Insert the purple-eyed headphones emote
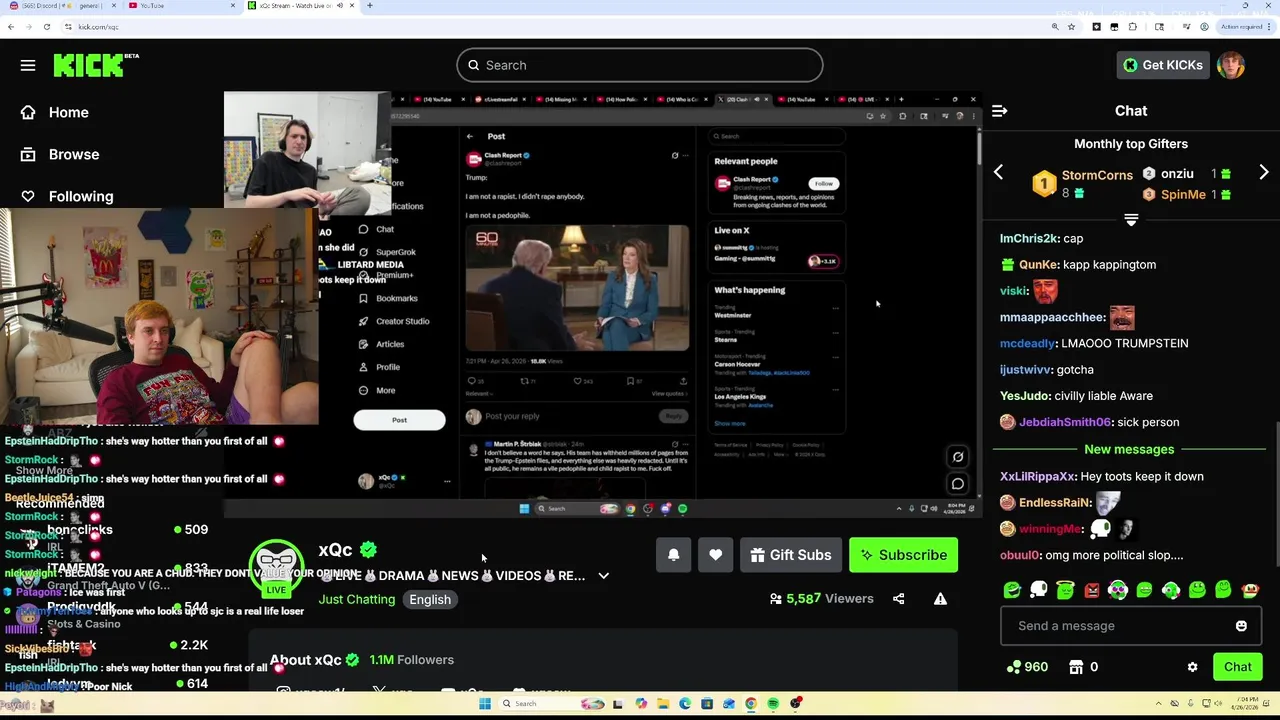Screen dimensions: 1280x720 pos(1118,590)
